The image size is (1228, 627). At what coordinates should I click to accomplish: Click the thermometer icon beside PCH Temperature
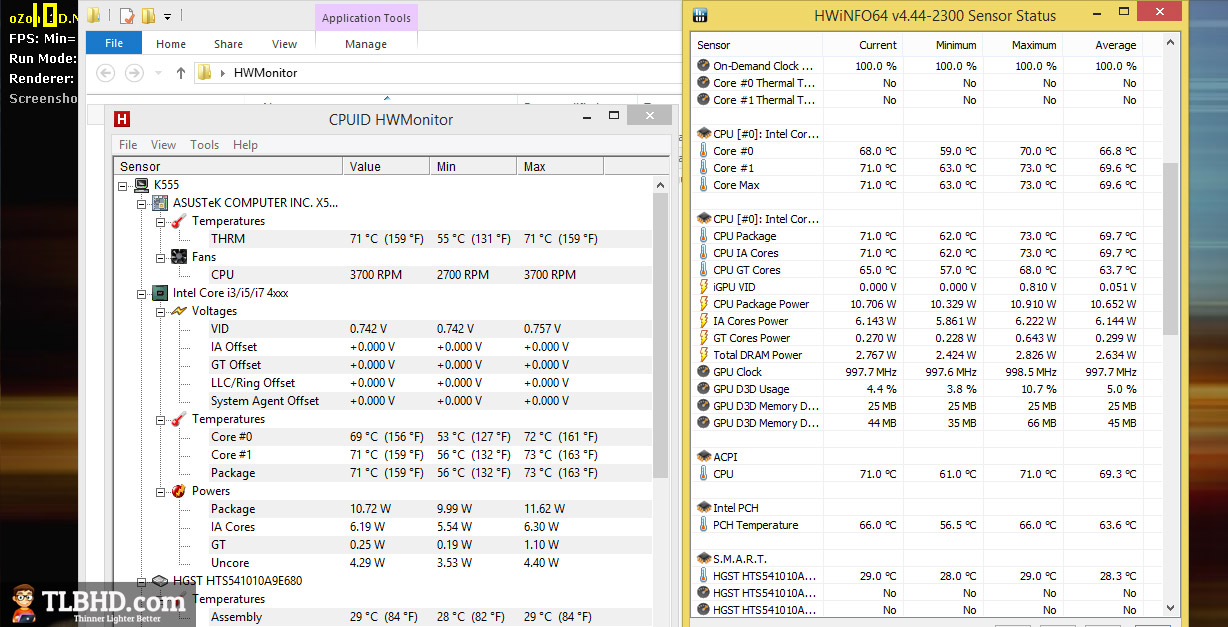coord(703,525)
